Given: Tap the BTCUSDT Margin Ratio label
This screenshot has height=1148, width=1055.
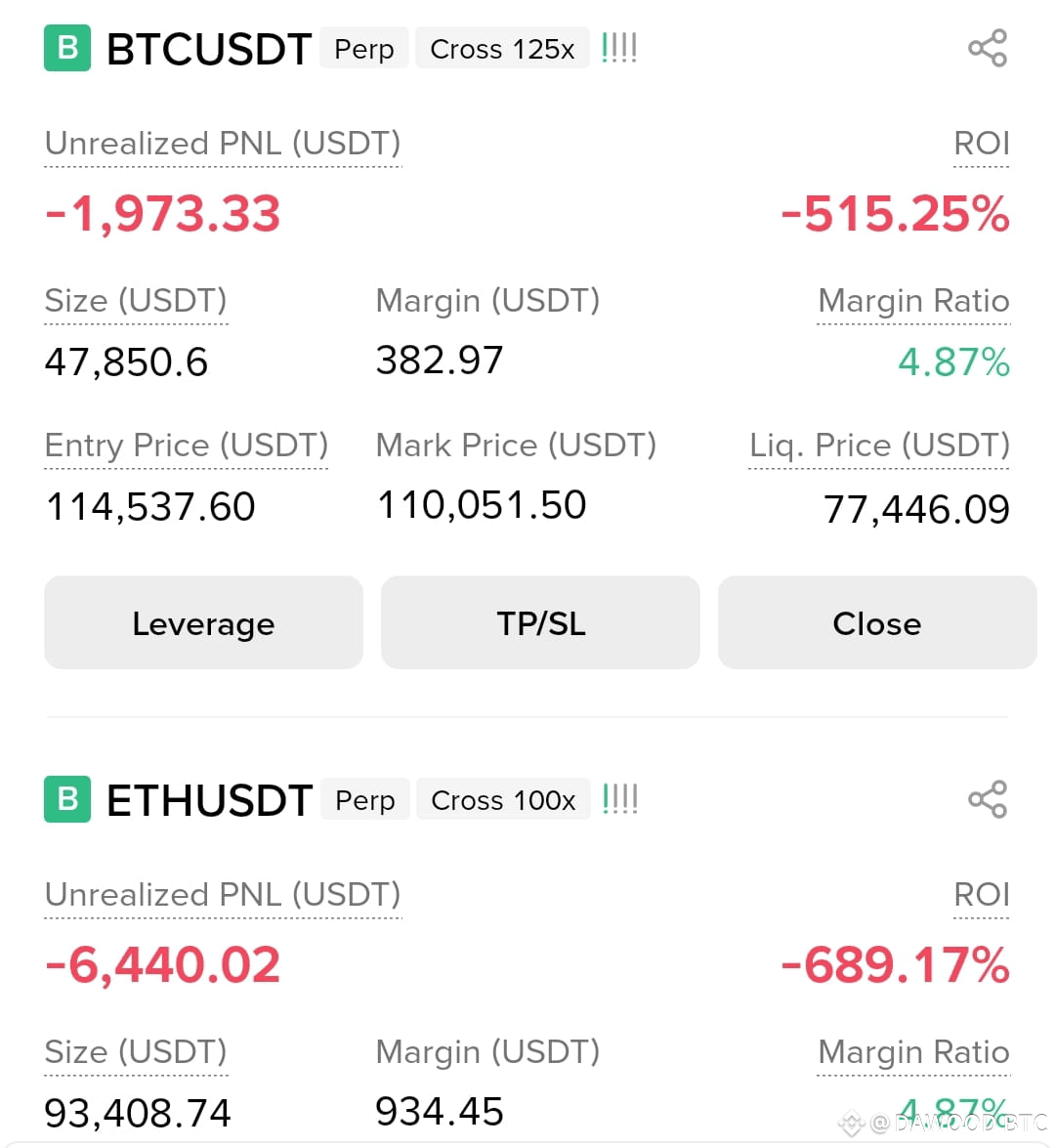Looking at the screenshot, I should click(x=913, y=301).
